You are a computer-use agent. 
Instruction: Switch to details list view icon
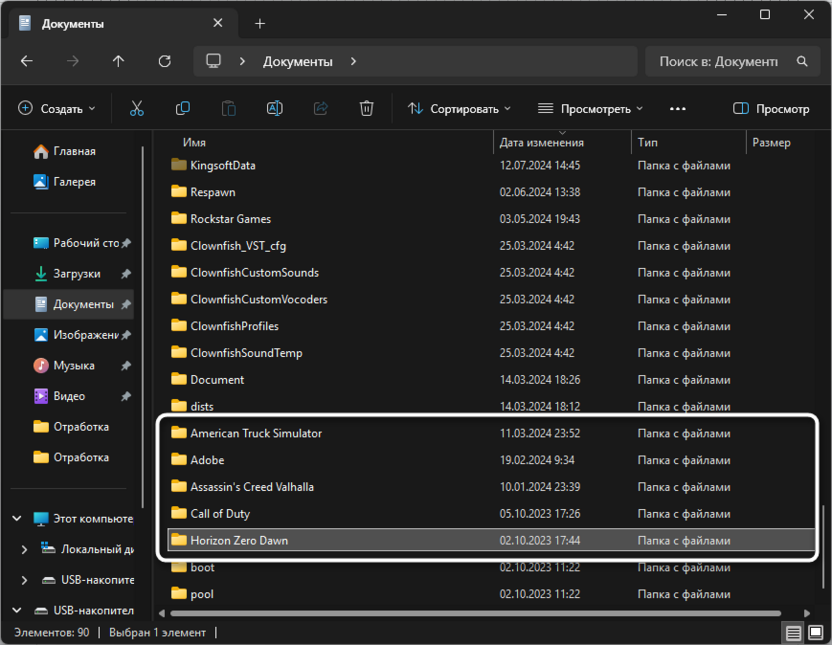[793, 633]
